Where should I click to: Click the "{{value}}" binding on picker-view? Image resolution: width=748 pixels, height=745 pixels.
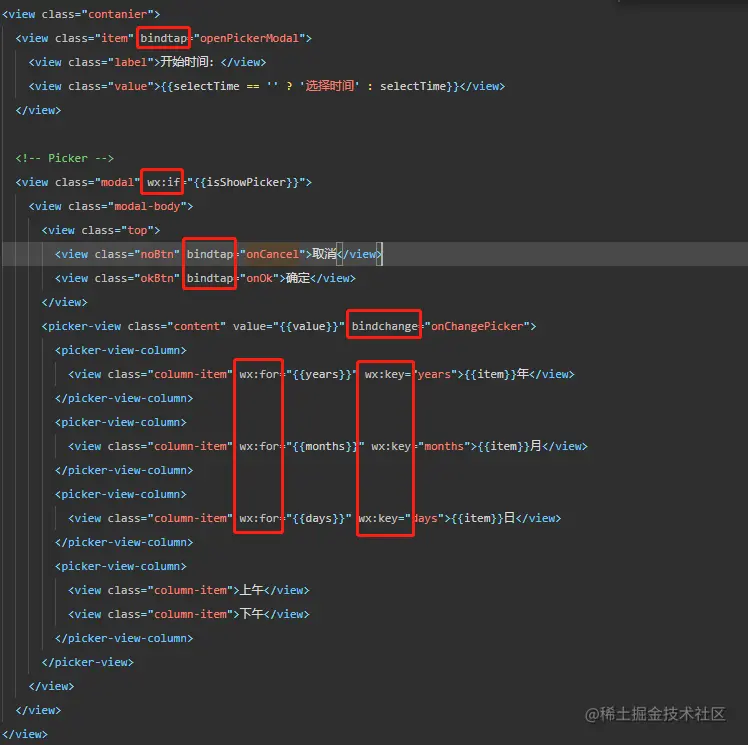[x=309, y=326]
